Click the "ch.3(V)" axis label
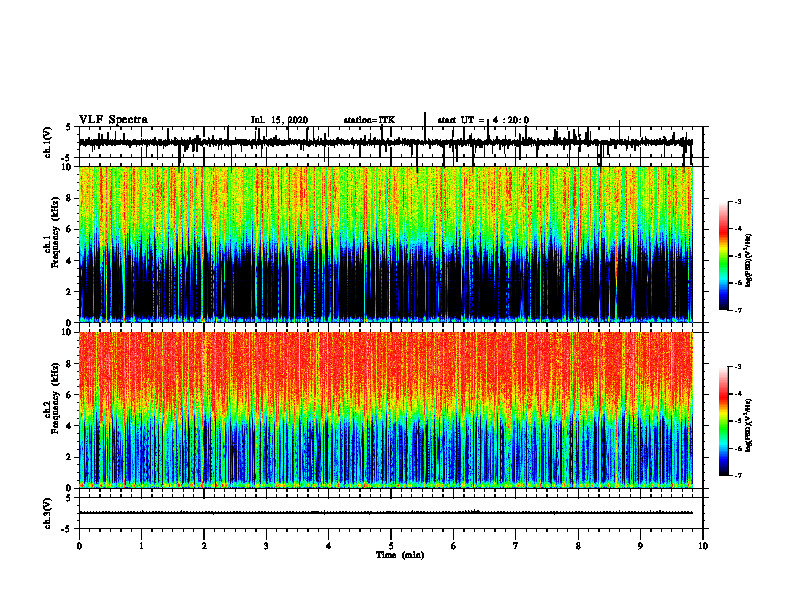The width and height of the screenshot is (792, 612). coord(47,513)
